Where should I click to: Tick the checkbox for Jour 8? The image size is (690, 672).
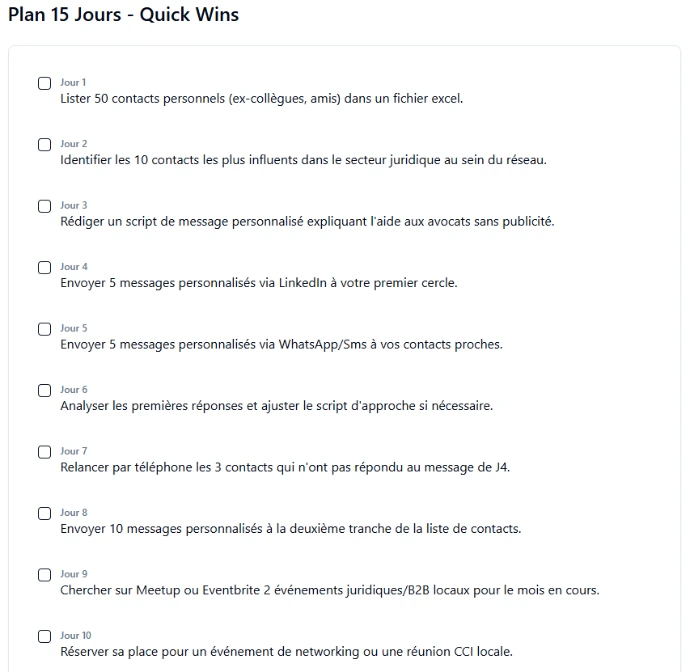pyautogui.click(x=45, y=514)
